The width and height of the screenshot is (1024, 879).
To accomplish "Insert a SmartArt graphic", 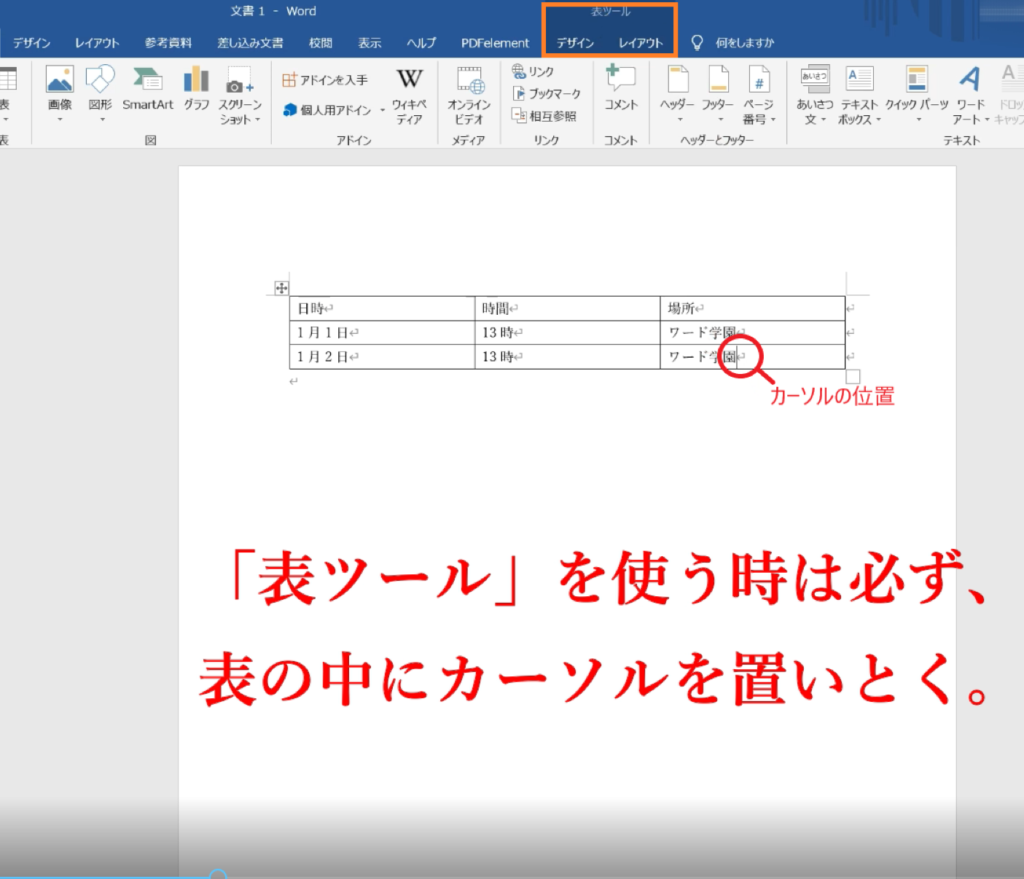I will (147, 88).
